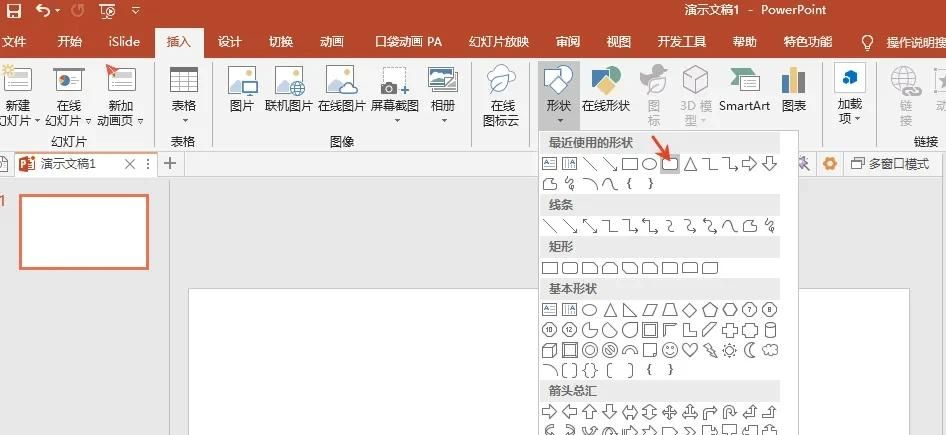Select the diamond shape
Image resolution: width=946 pixels, height=435 pixels.
point(690,310)
